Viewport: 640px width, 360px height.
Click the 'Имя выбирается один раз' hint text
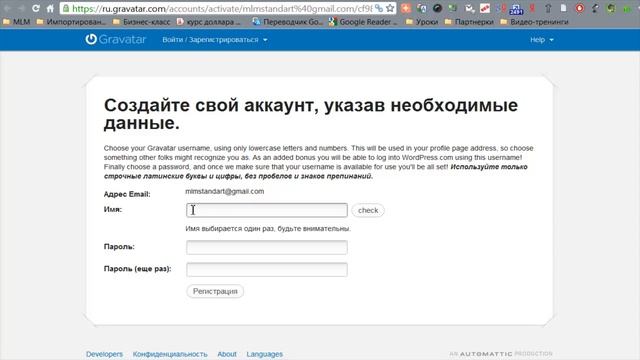[268, 229]
